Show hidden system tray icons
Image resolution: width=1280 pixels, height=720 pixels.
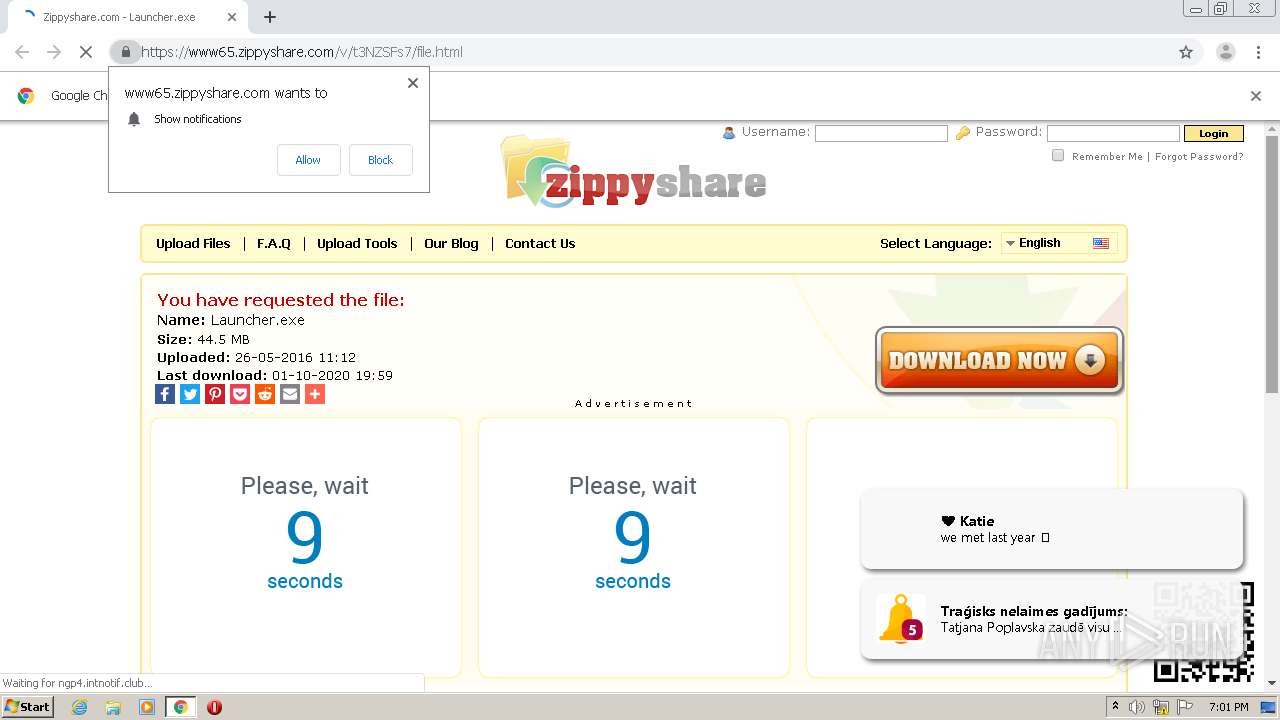click(1115, 707)
